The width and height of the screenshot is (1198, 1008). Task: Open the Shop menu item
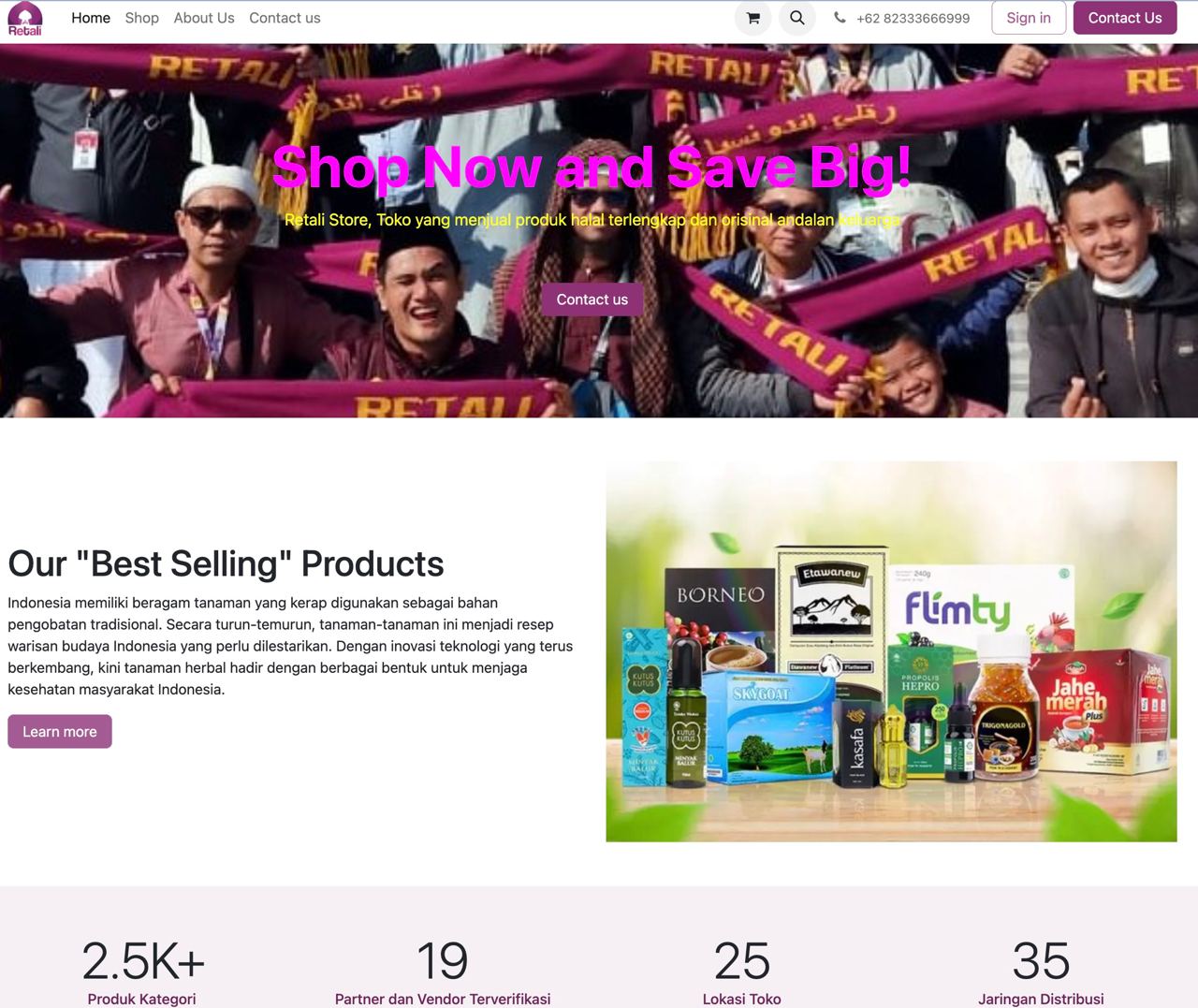(142, 18)
